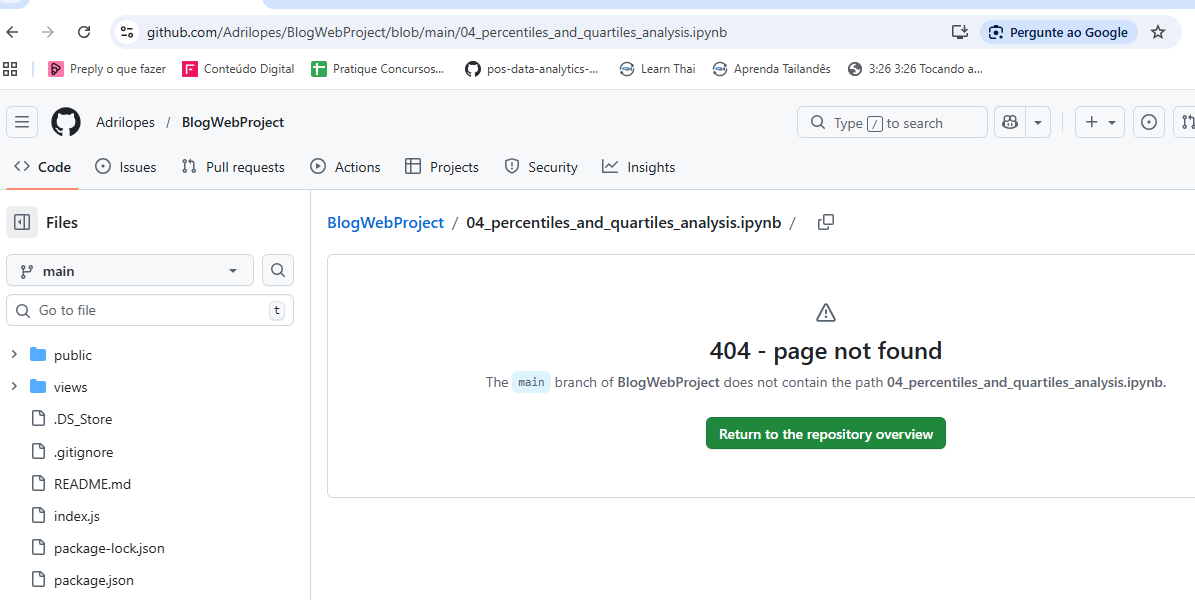Open notifications via the Issues-style circle icon
The width and height of the screenshot is (1195, 600).
[x=1148, y=122]
